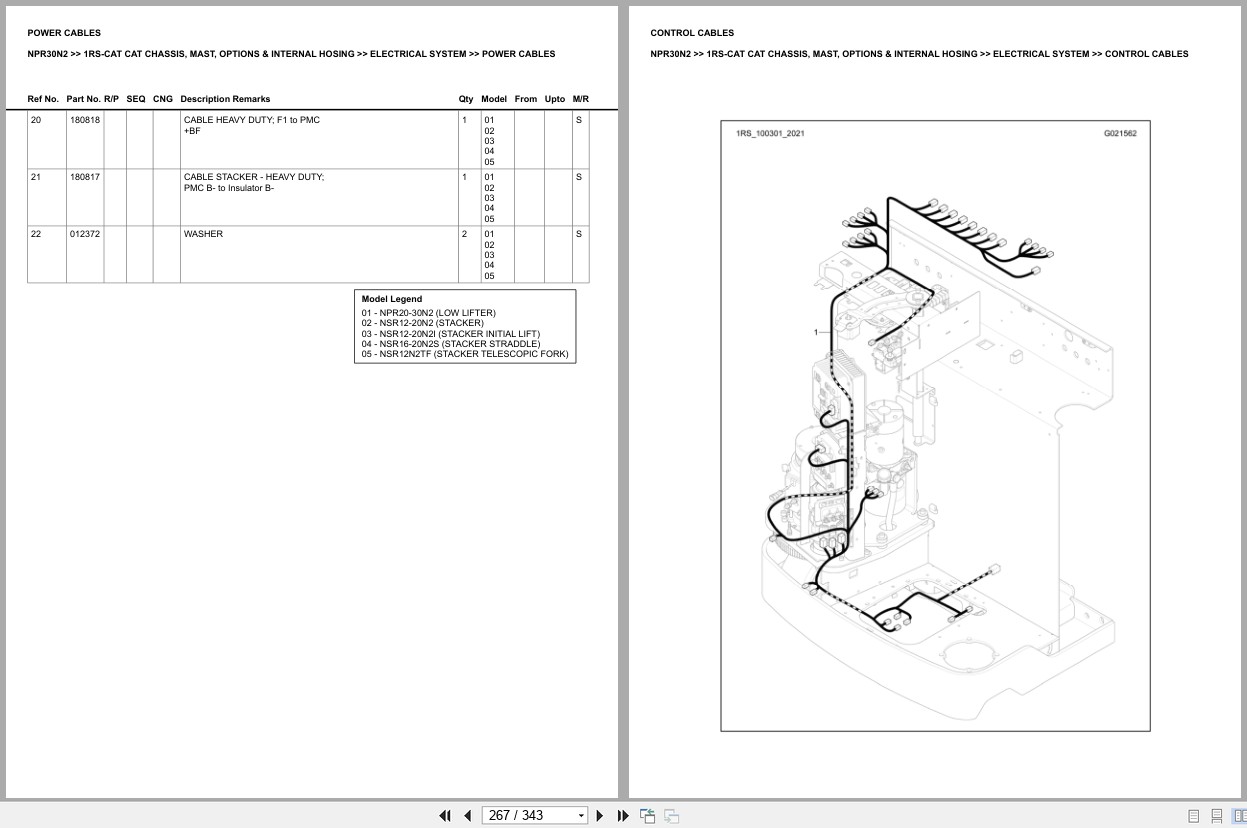Image resolution: width=1247 pixels, height=828 pixels.
Task: Go forward to next view icon
Action: [671, 815]
